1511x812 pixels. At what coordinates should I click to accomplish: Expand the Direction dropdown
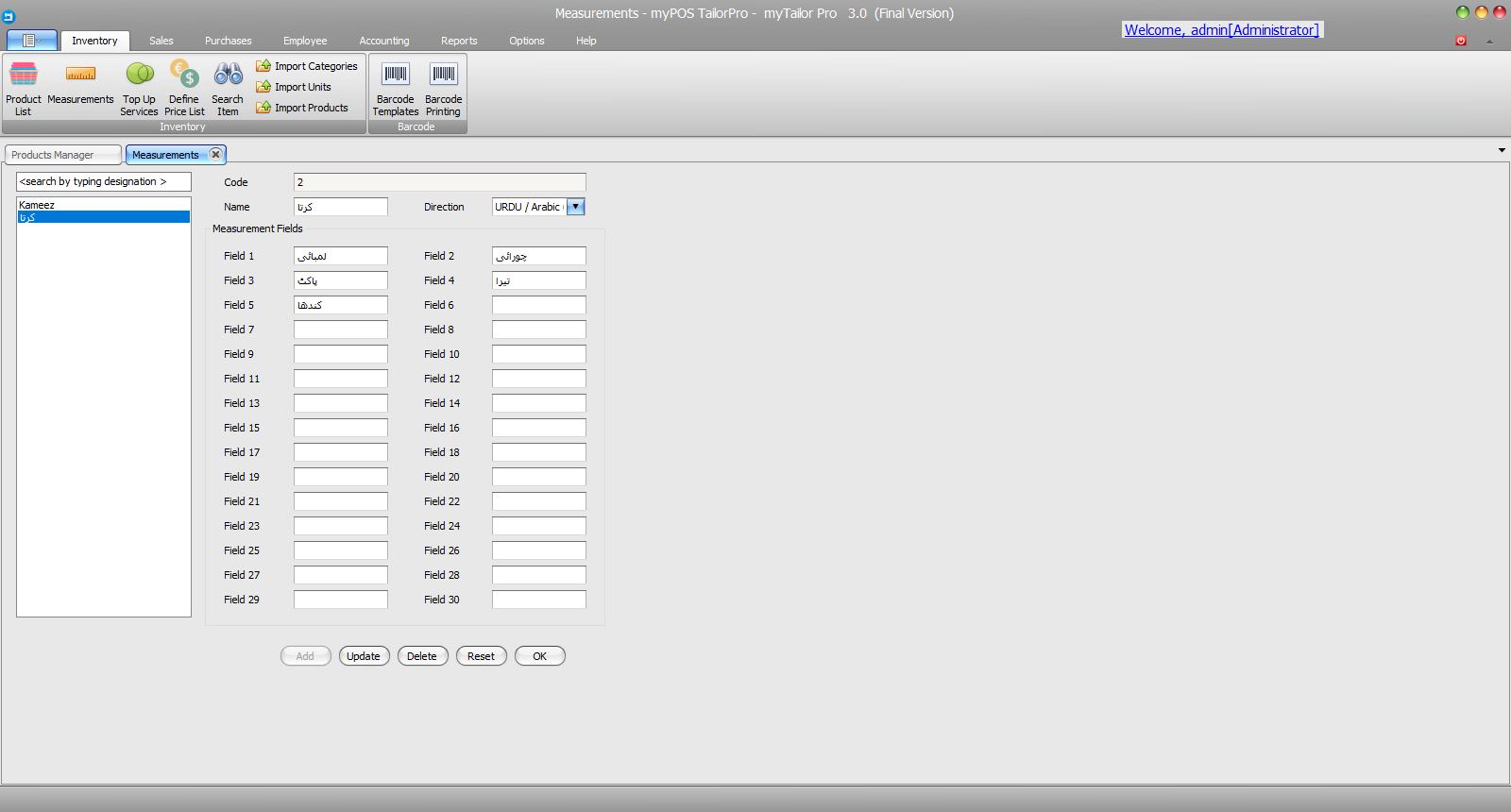click(x=575, y=207)
